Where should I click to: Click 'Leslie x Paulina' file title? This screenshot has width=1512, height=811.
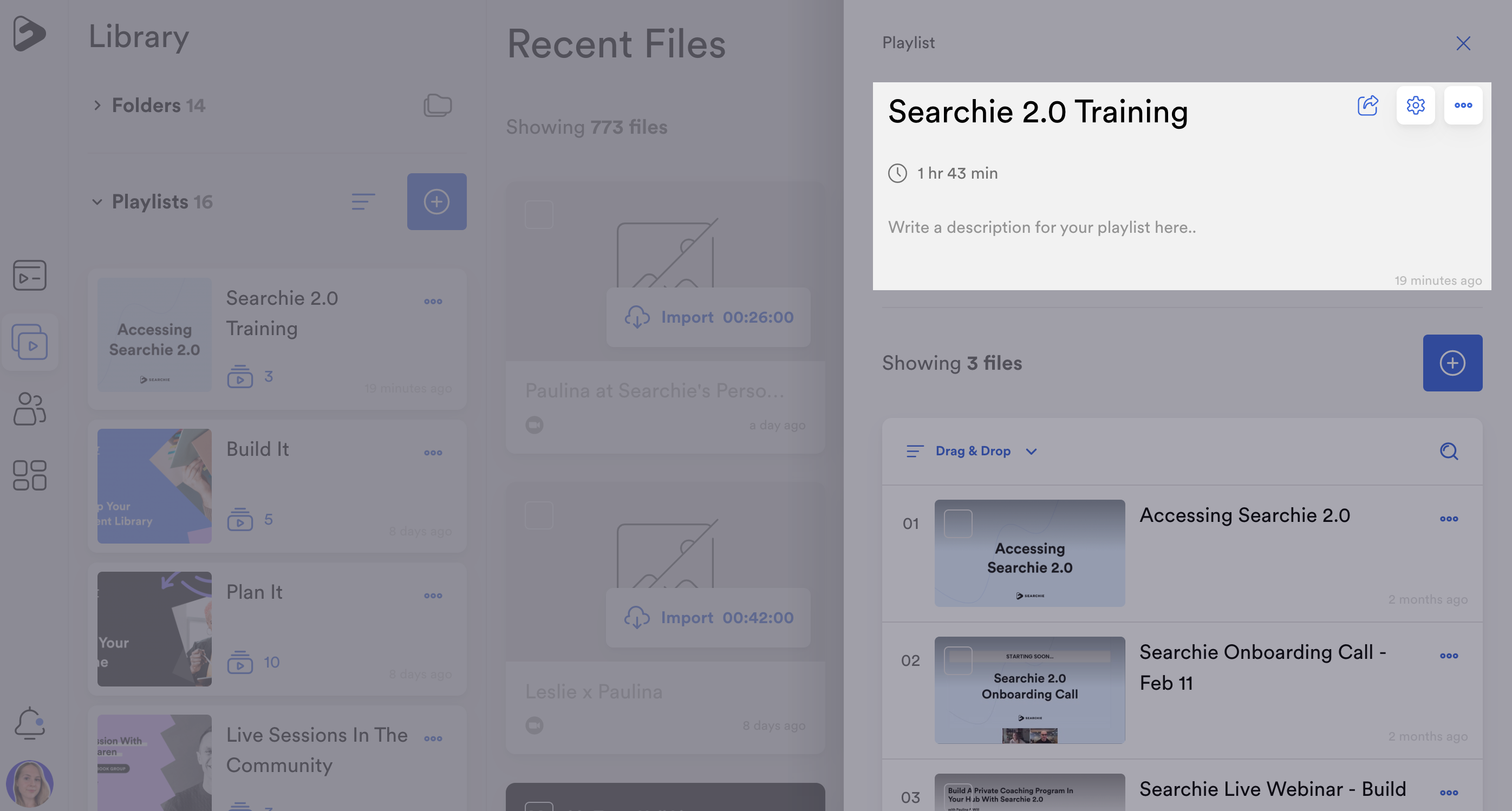pyautogui.click(x=594, y=691)
